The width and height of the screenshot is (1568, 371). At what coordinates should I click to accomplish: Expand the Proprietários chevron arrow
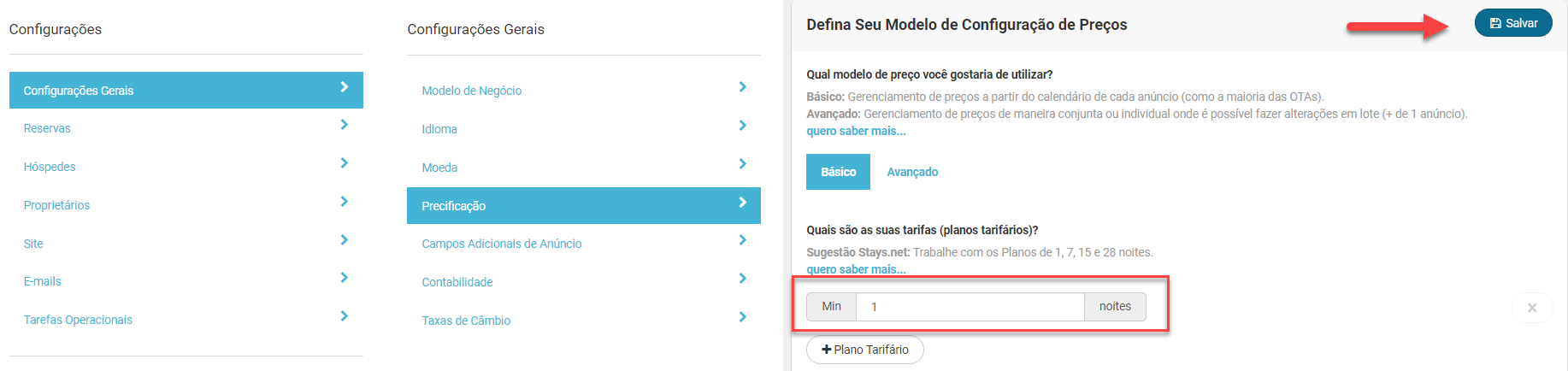[x=344, y=202]
